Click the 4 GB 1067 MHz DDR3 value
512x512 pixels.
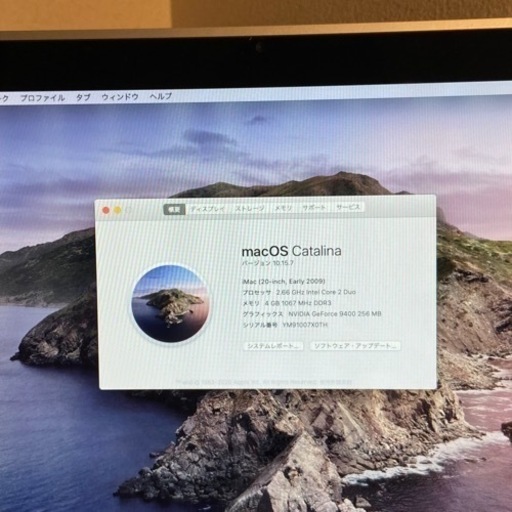pyautogui.click(x=298, y=303)
